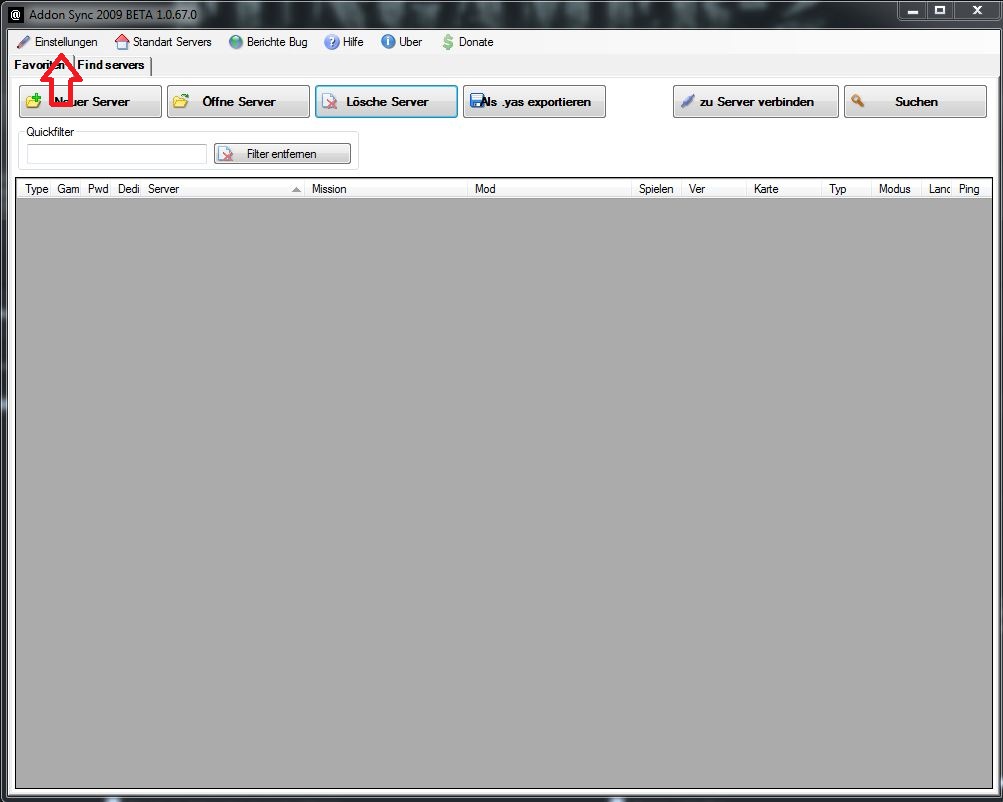Click the green dollar Donate icon
The height and width of the screenshot is (802, 1003).
coord(448,42)
